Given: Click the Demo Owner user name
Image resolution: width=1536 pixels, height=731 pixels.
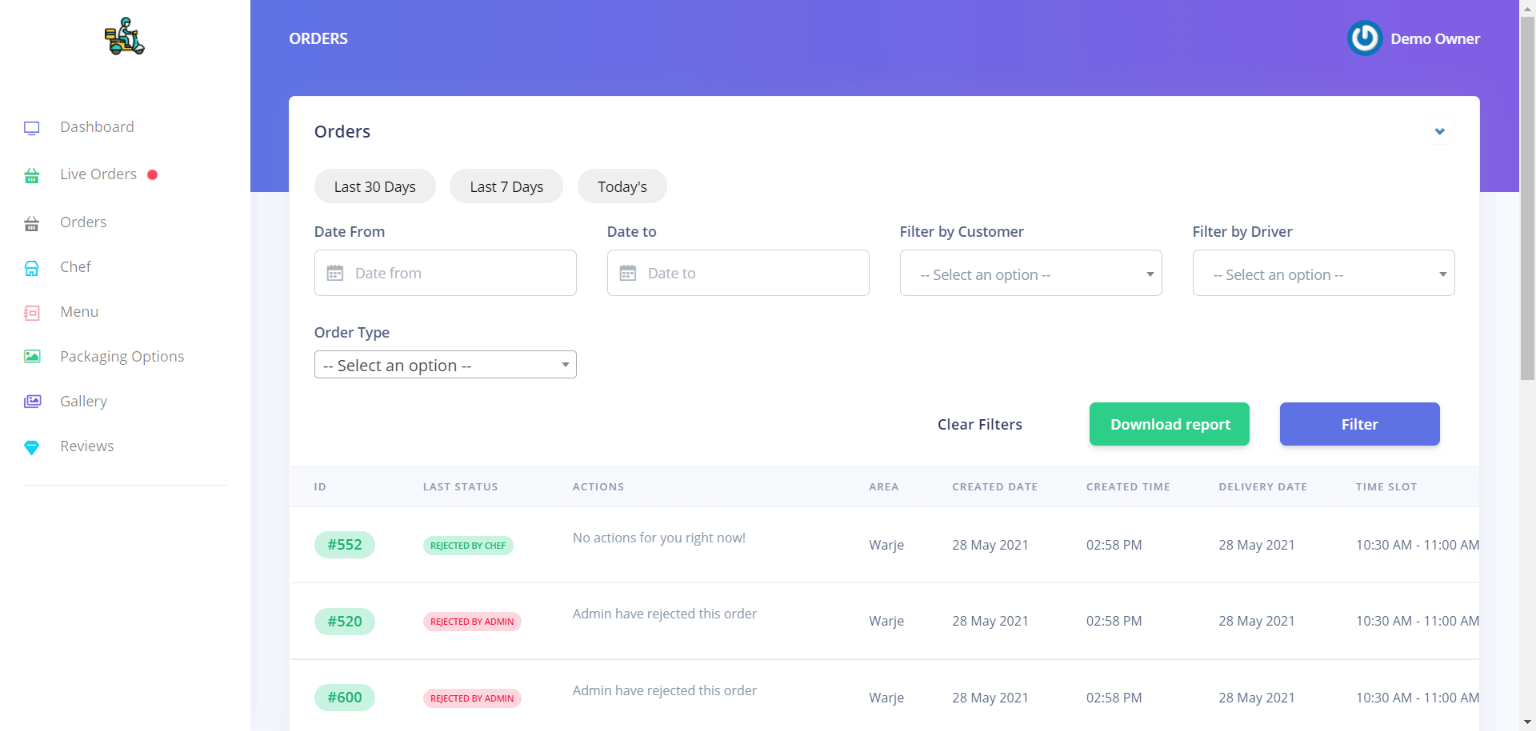Looking at the screenshot, I should (1435, 39).
